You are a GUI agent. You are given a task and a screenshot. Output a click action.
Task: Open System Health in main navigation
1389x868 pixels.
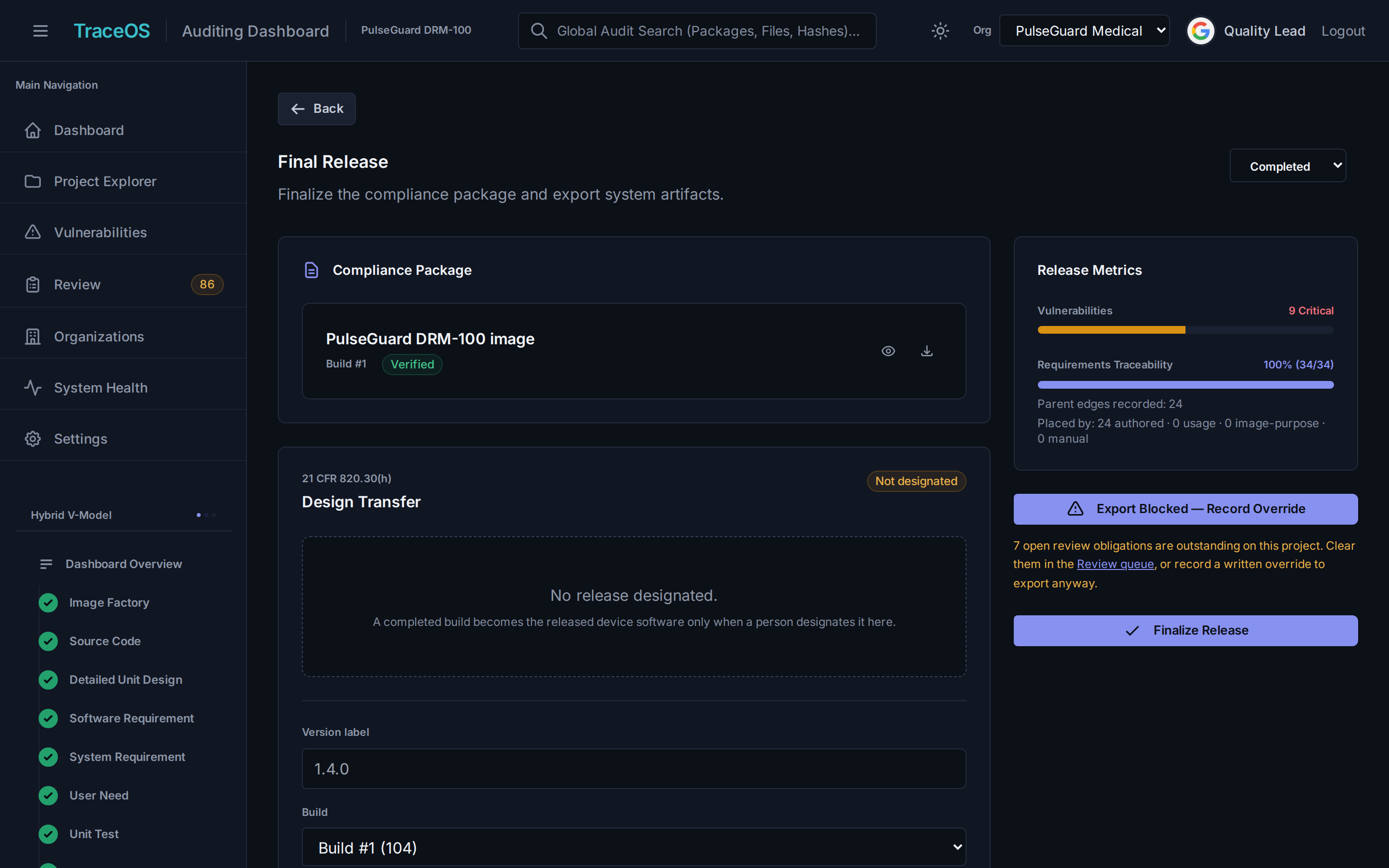(x=123, y=388)
